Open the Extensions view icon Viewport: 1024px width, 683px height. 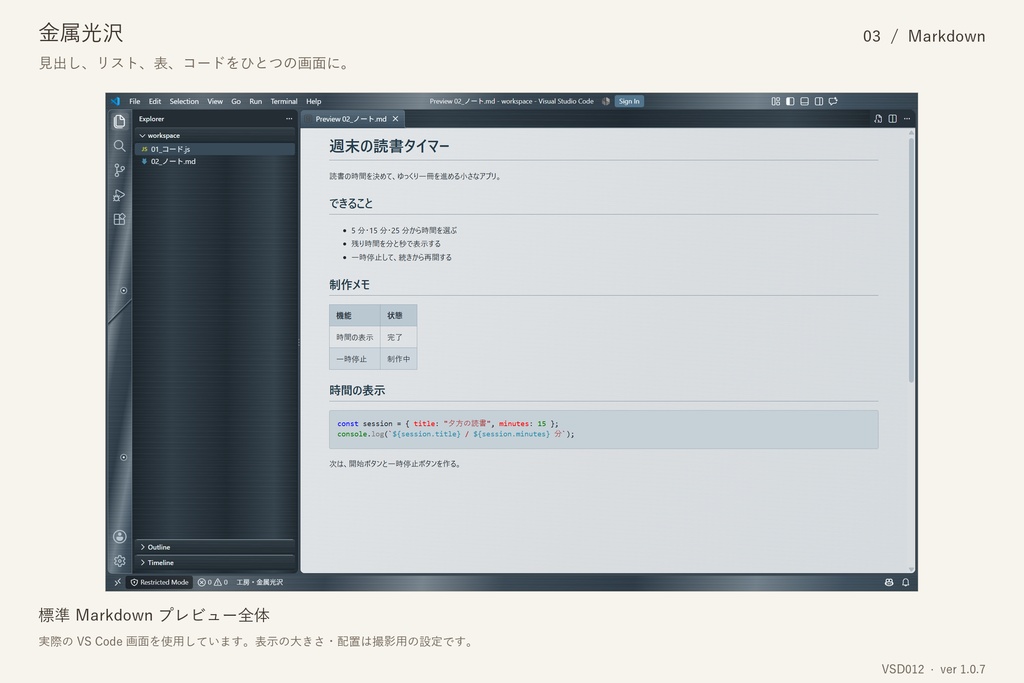(120, 219)
